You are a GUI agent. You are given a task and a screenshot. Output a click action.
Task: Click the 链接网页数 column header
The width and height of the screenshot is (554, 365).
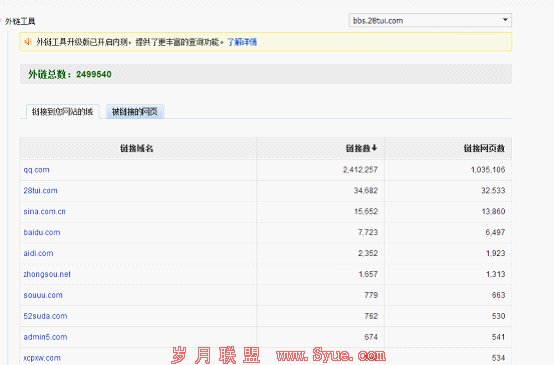point(484,148)
